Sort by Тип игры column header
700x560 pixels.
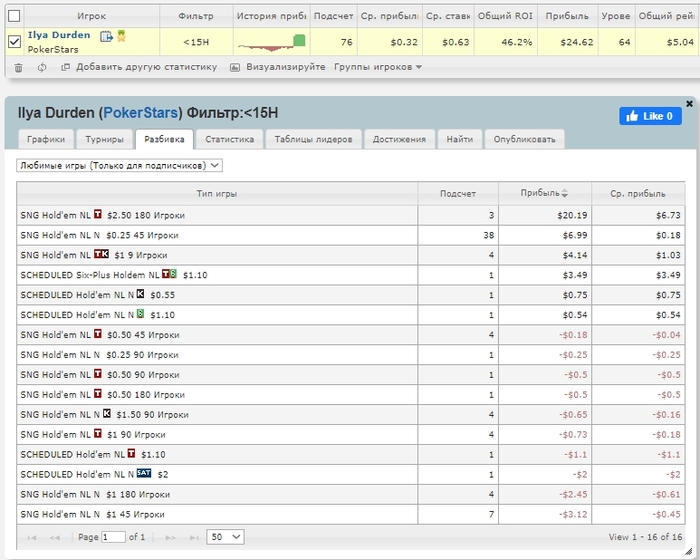point(217,194)
